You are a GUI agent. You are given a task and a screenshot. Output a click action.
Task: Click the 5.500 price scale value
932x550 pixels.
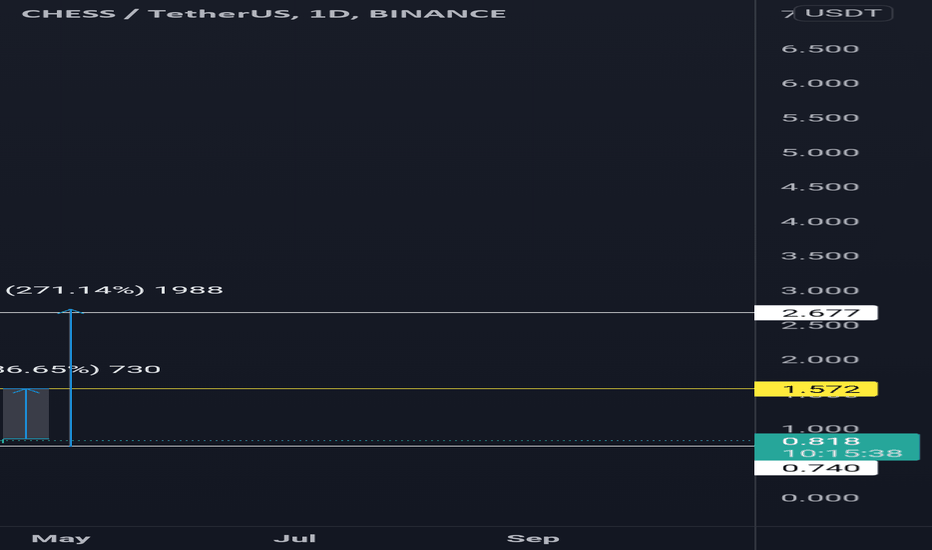(820, 118)
